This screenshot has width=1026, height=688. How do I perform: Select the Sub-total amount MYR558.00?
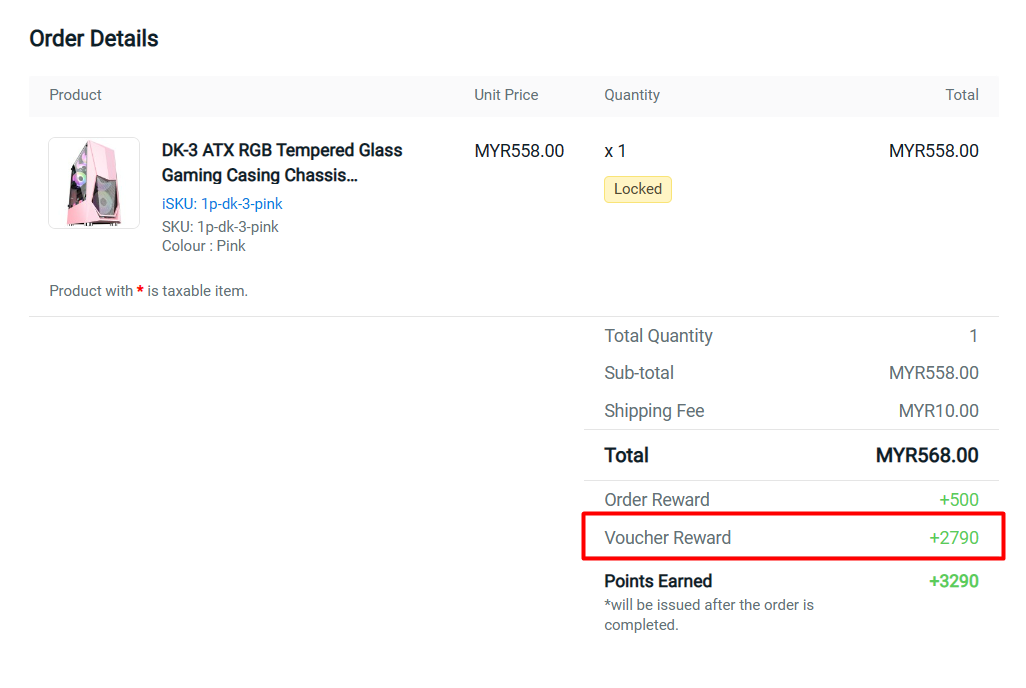point(934,373)
